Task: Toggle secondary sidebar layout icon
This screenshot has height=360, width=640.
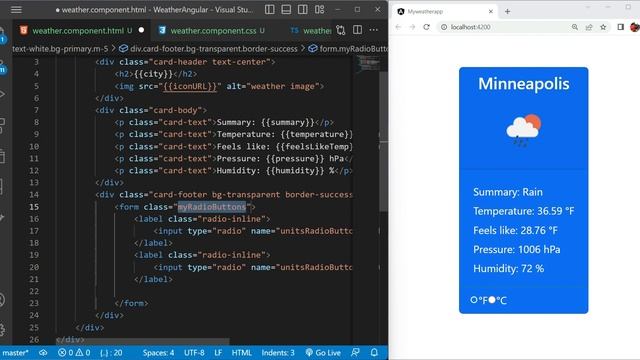Action: point(303,9)
